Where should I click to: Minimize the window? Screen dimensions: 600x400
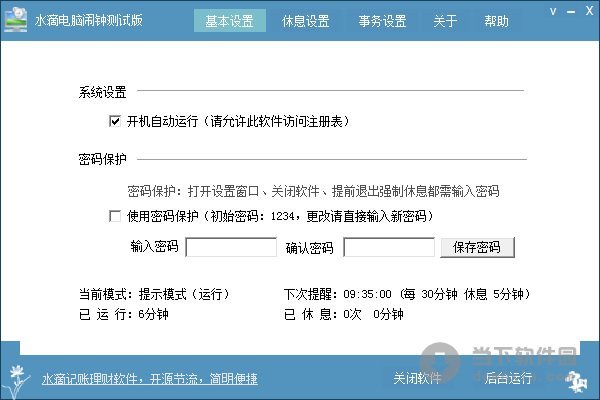(571, 12)
